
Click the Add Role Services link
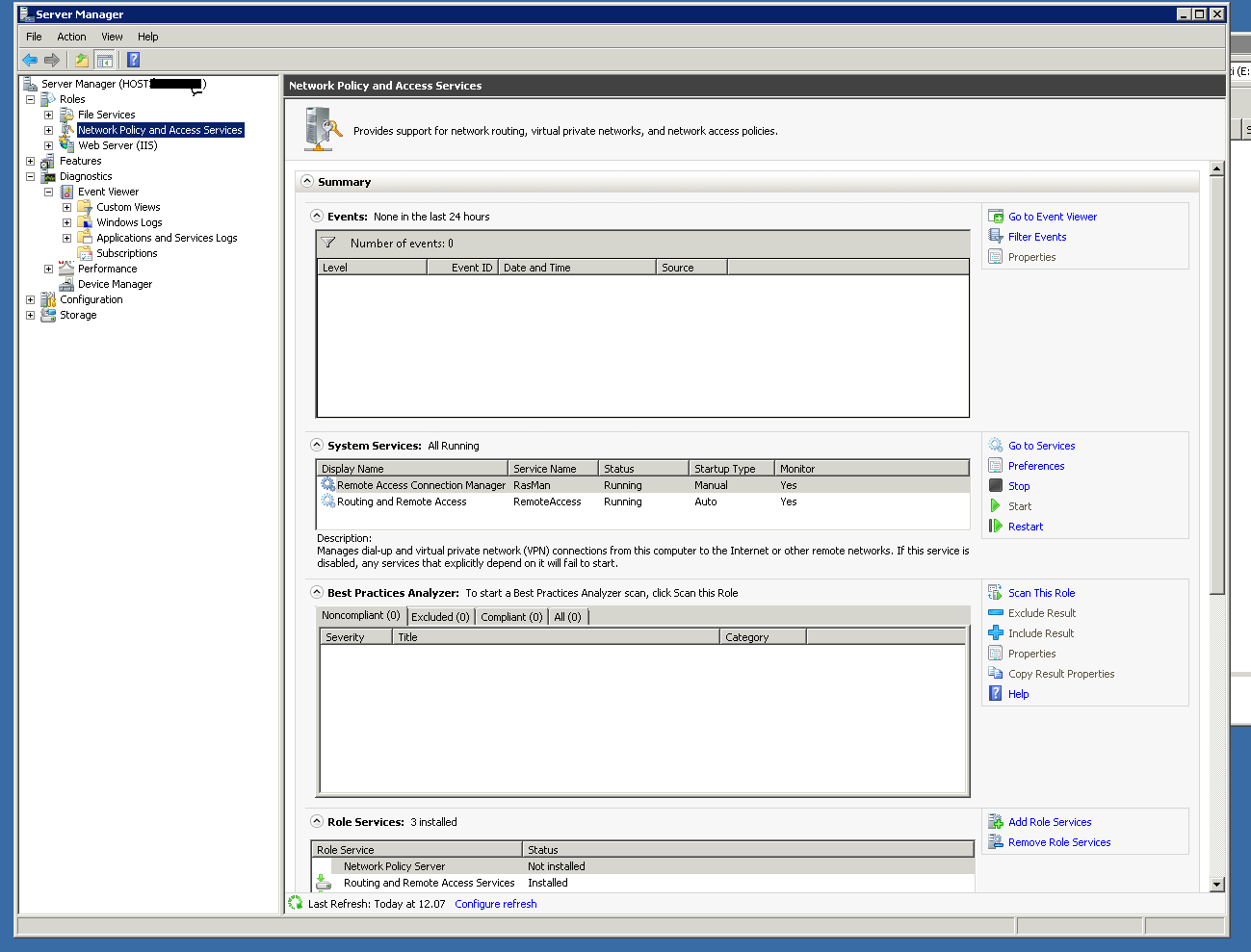point(1050,822)
